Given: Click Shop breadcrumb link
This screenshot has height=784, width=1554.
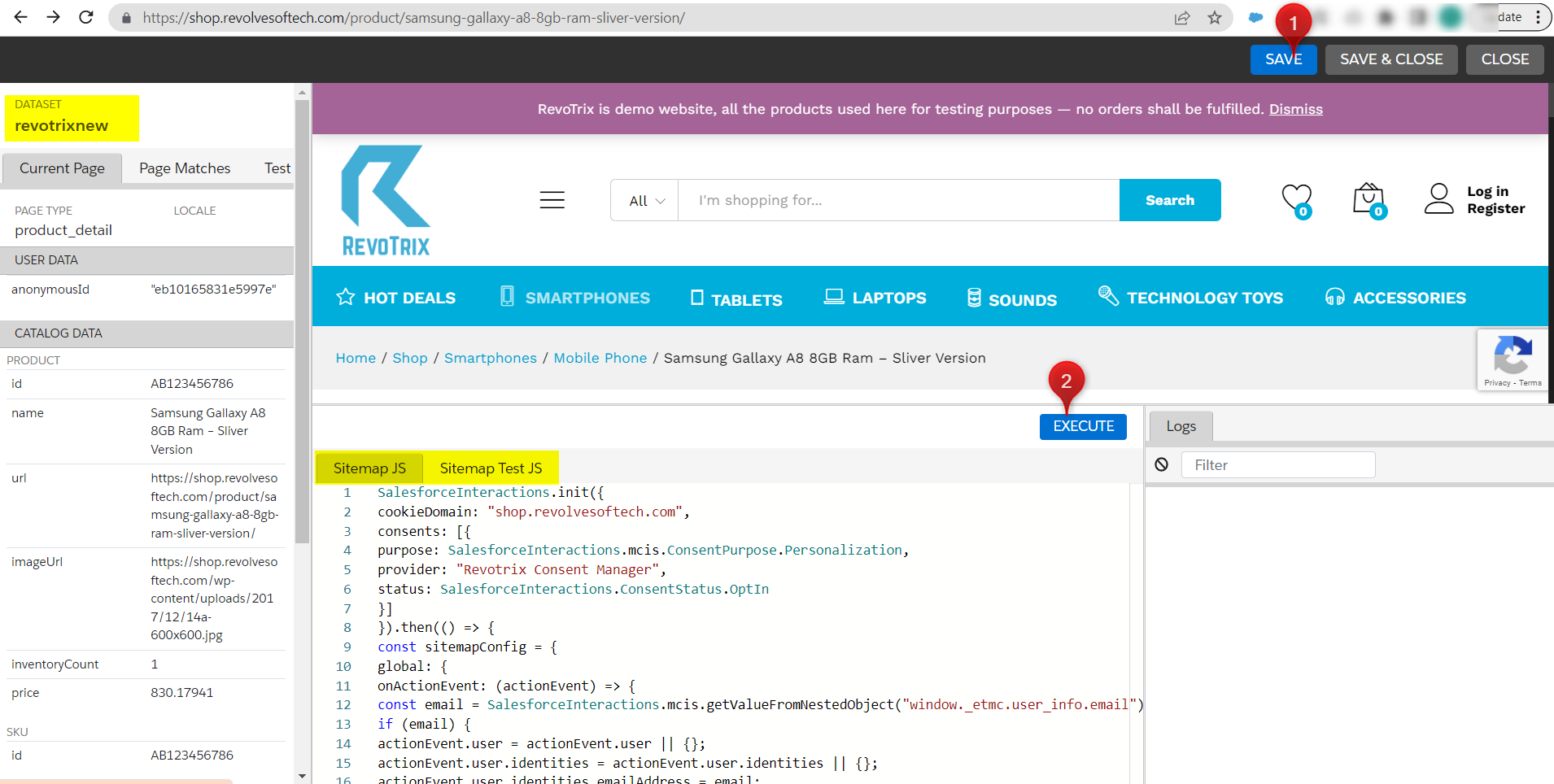Looking at the screenshot, I should [x=410, y=358].
